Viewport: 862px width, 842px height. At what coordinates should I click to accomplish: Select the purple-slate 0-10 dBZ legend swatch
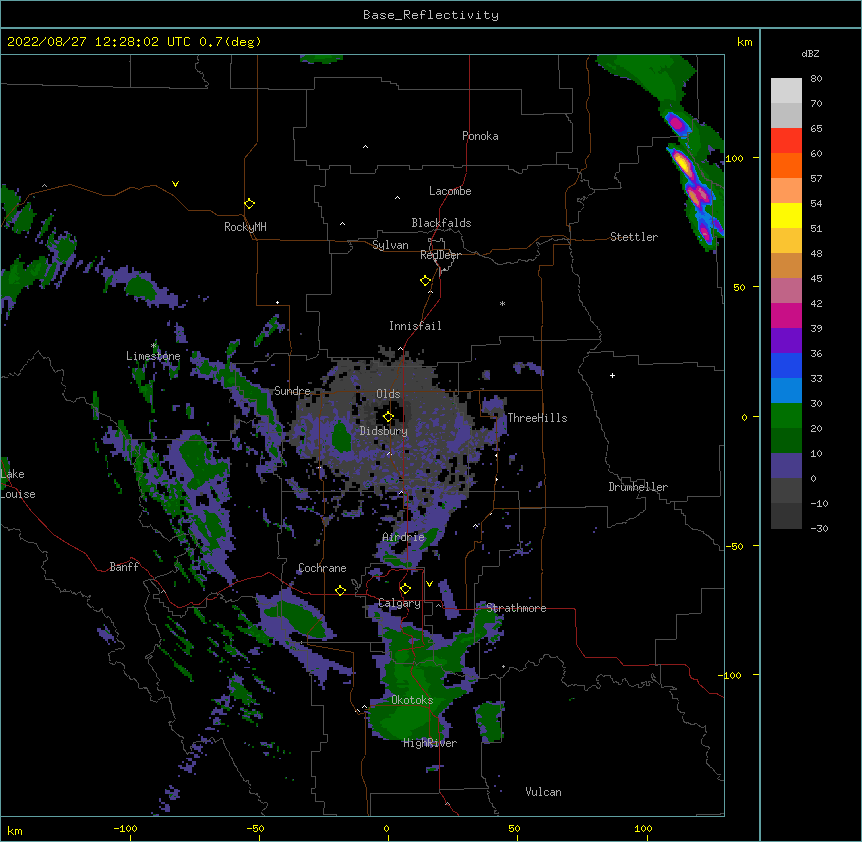[x=786, y=466]
